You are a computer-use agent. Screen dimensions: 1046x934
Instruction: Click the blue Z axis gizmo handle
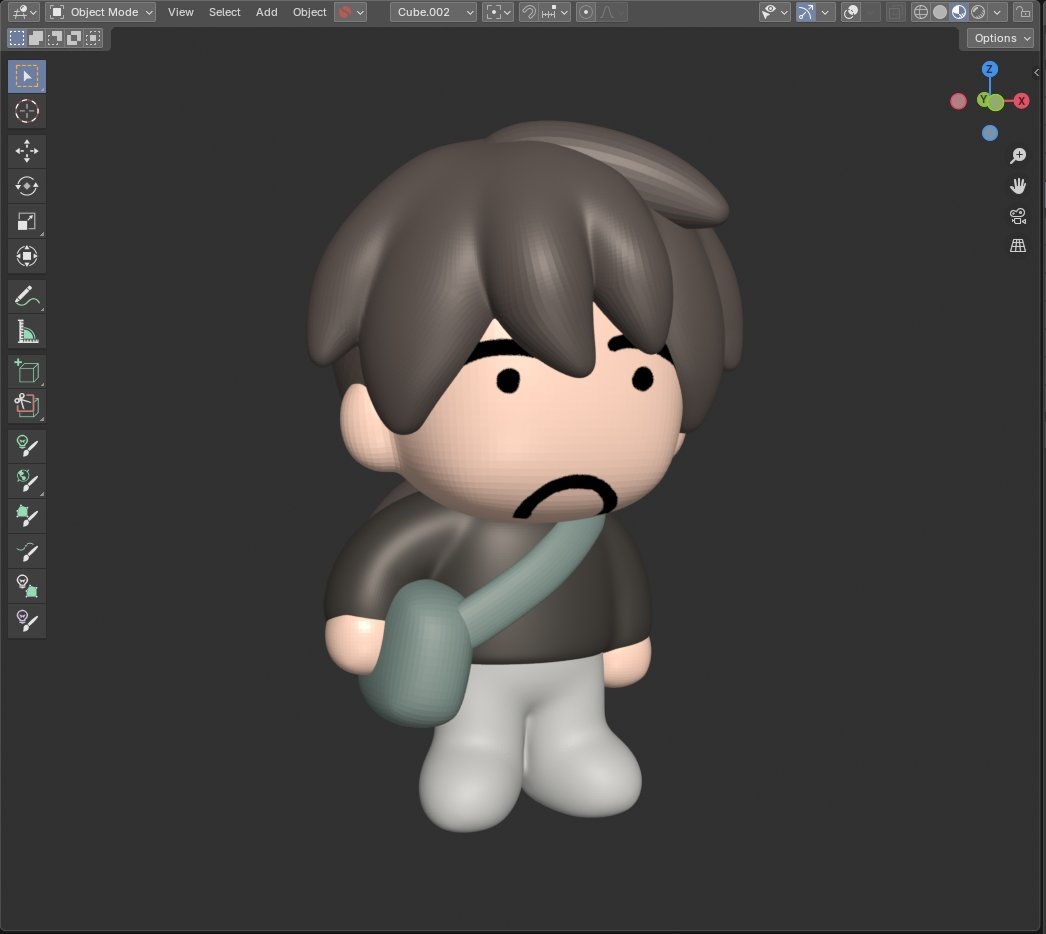989,69
